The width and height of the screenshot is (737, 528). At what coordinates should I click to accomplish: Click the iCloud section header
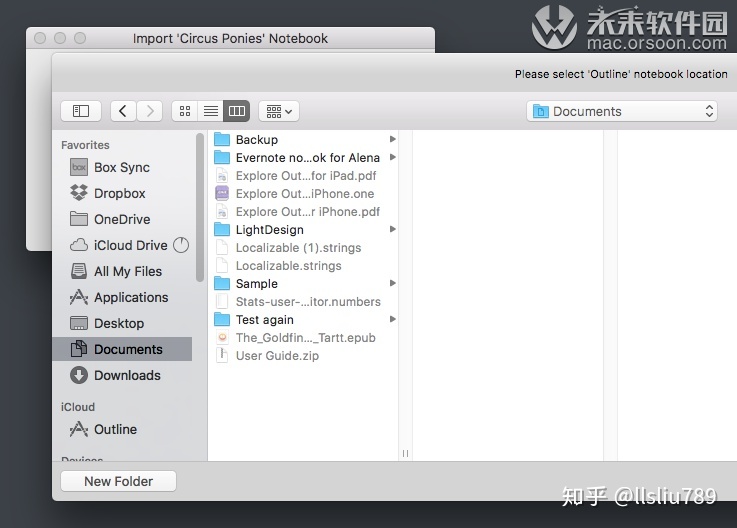tap(78, 407)
